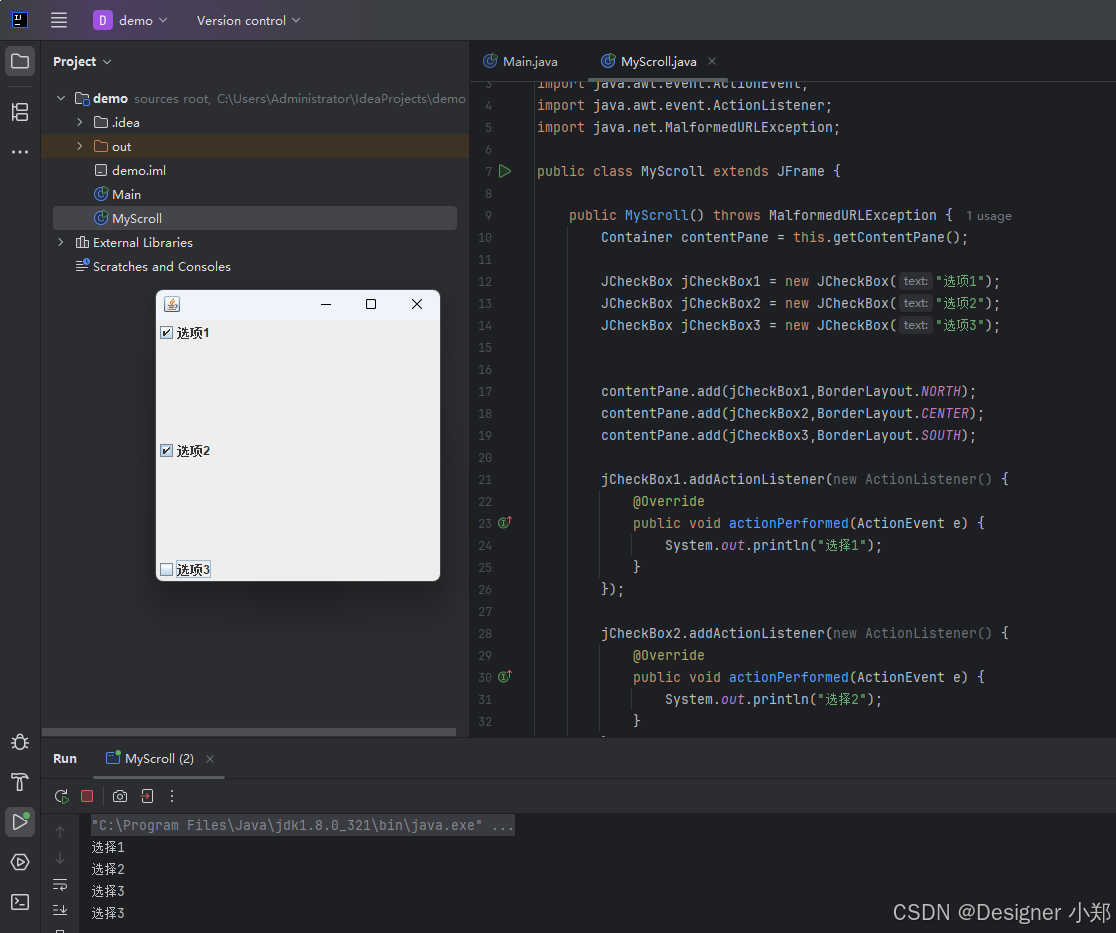Uncheck the 选项1 checkbox

click(x=167, y=332)
